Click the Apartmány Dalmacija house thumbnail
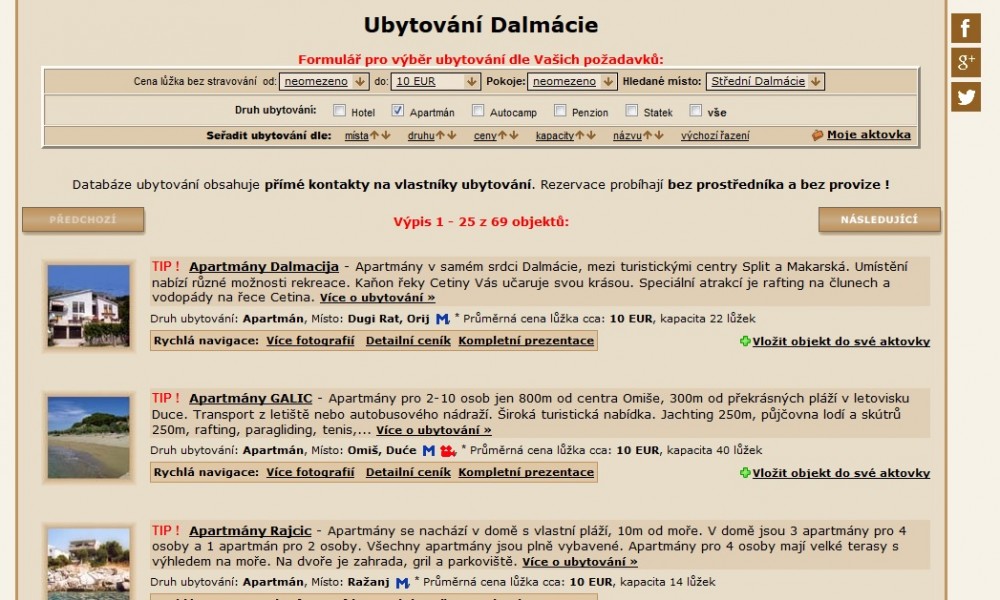Image resolution: width=1000 pixels, height=600 pixels. tap(88, 304)
